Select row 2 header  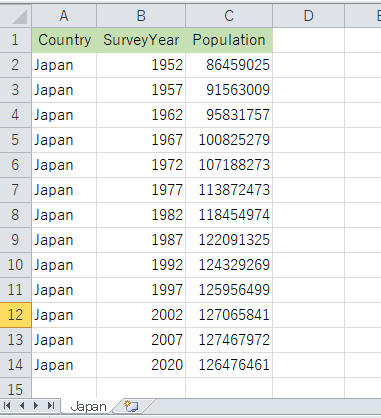16,65
